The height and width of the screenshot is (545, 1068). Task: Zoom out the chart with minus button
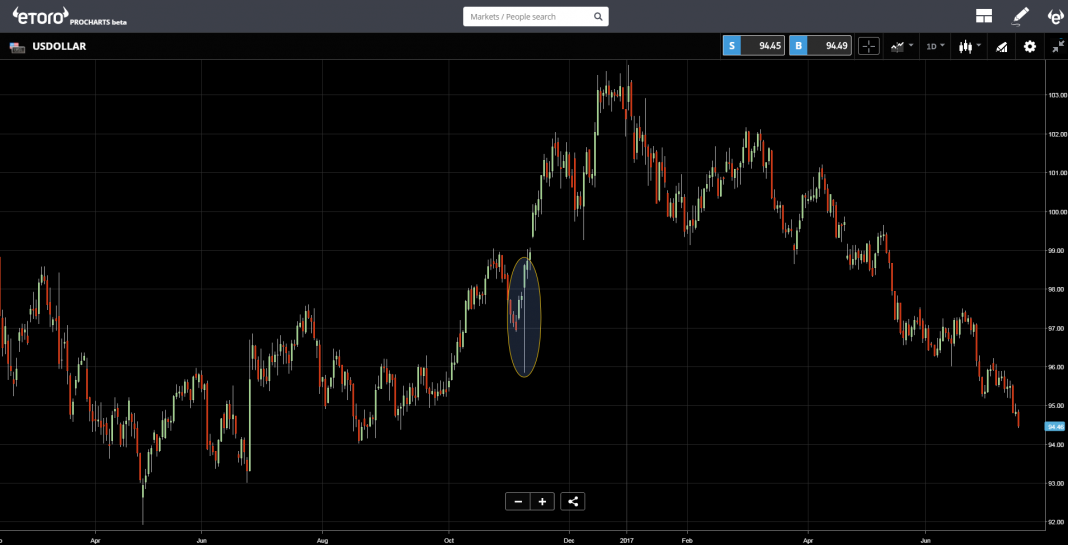518,501
